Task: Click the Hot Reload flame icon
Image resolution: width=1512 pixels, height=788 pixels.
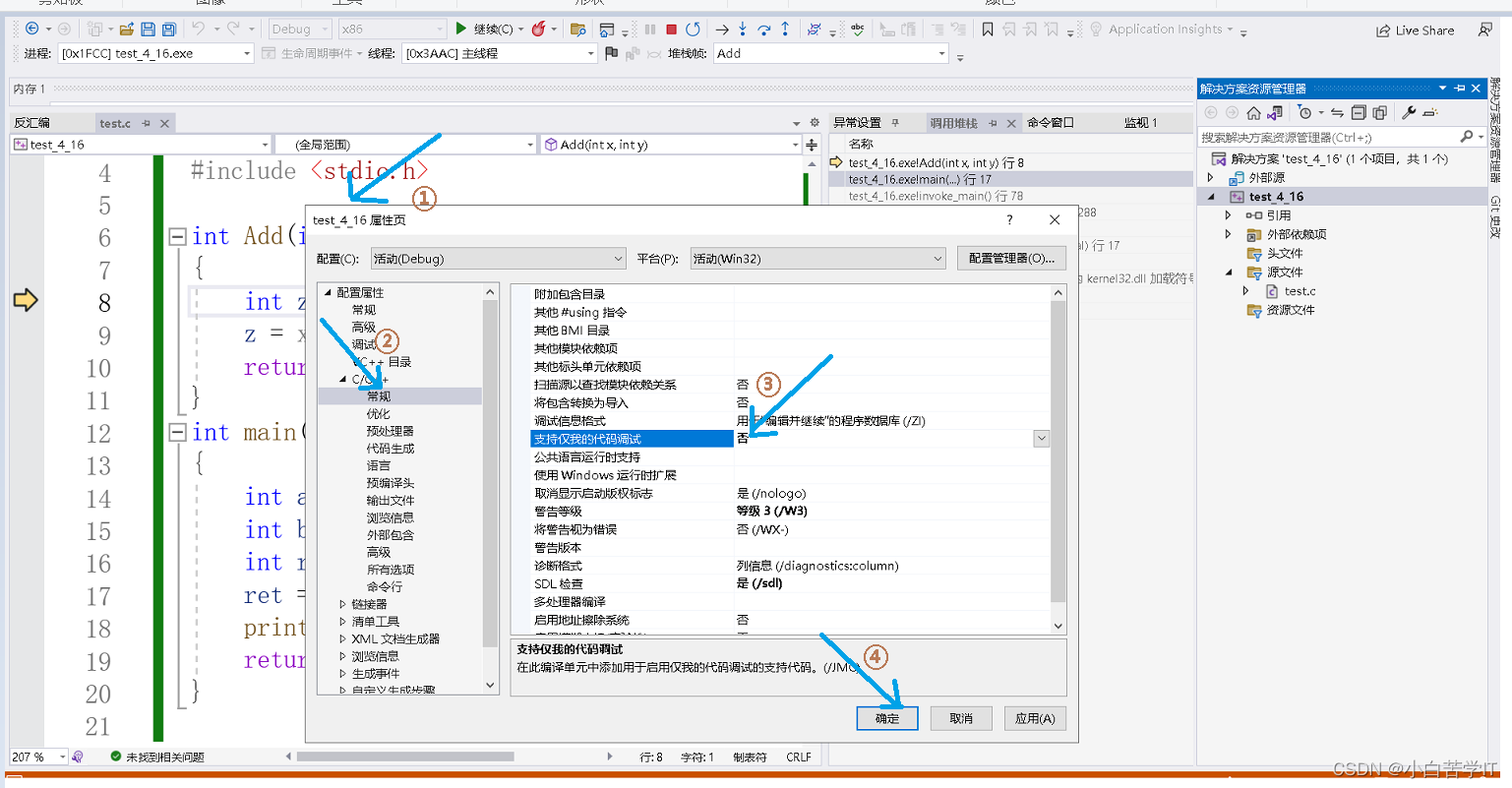Action: 539,30
